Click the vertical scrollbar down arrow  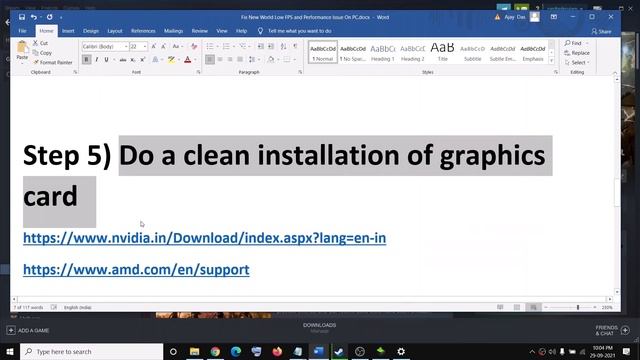617,292
